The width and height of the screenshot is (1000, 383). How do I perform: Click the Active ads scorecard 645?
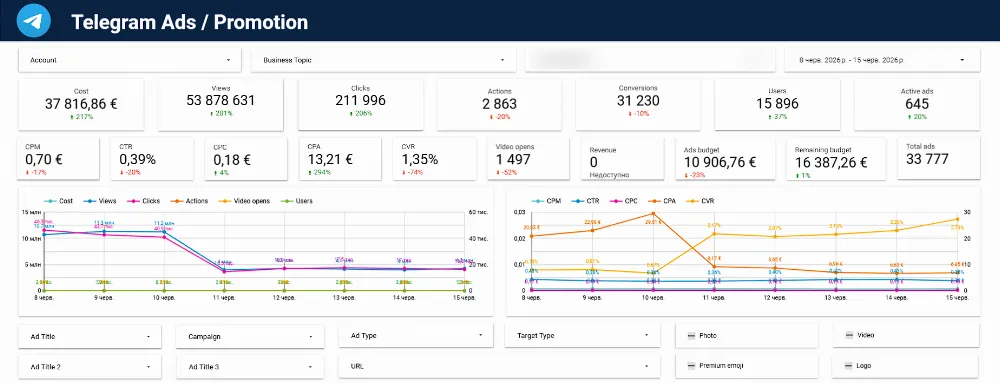[917, 104]
